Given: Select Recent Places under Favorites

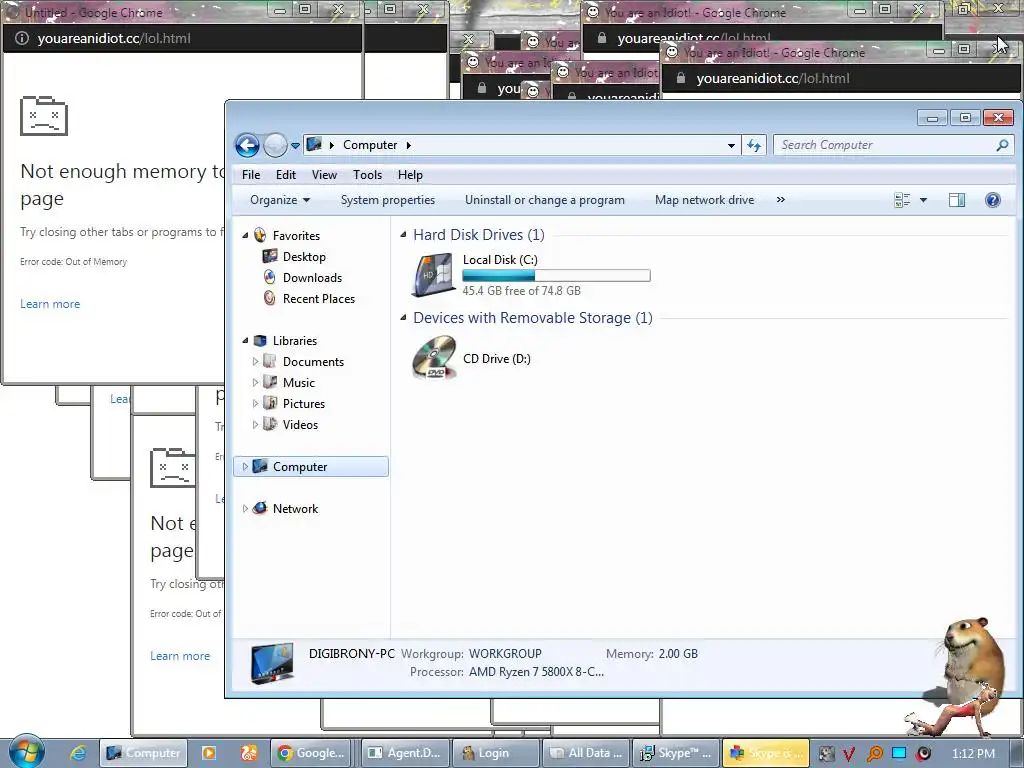Looking at the screenshot, I should pos(319,298).
